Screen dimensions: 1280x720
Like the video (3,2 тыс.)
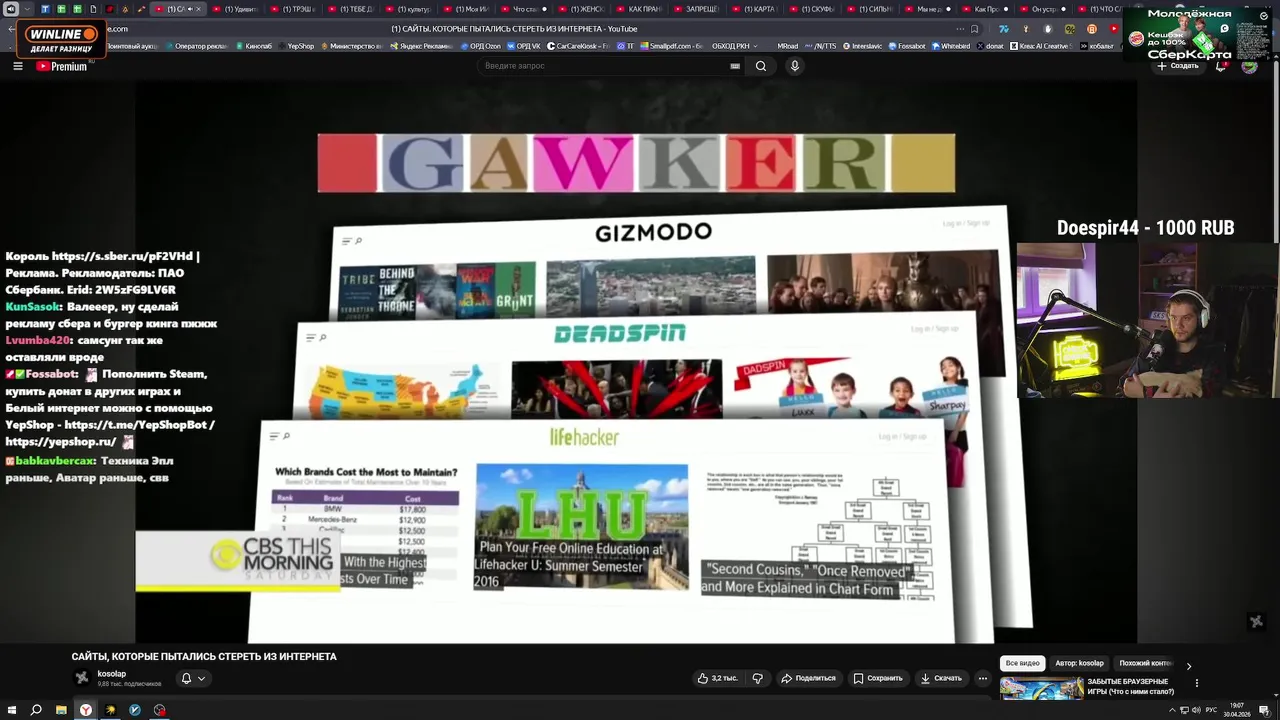pyautogui.click(x=717, y=678)
